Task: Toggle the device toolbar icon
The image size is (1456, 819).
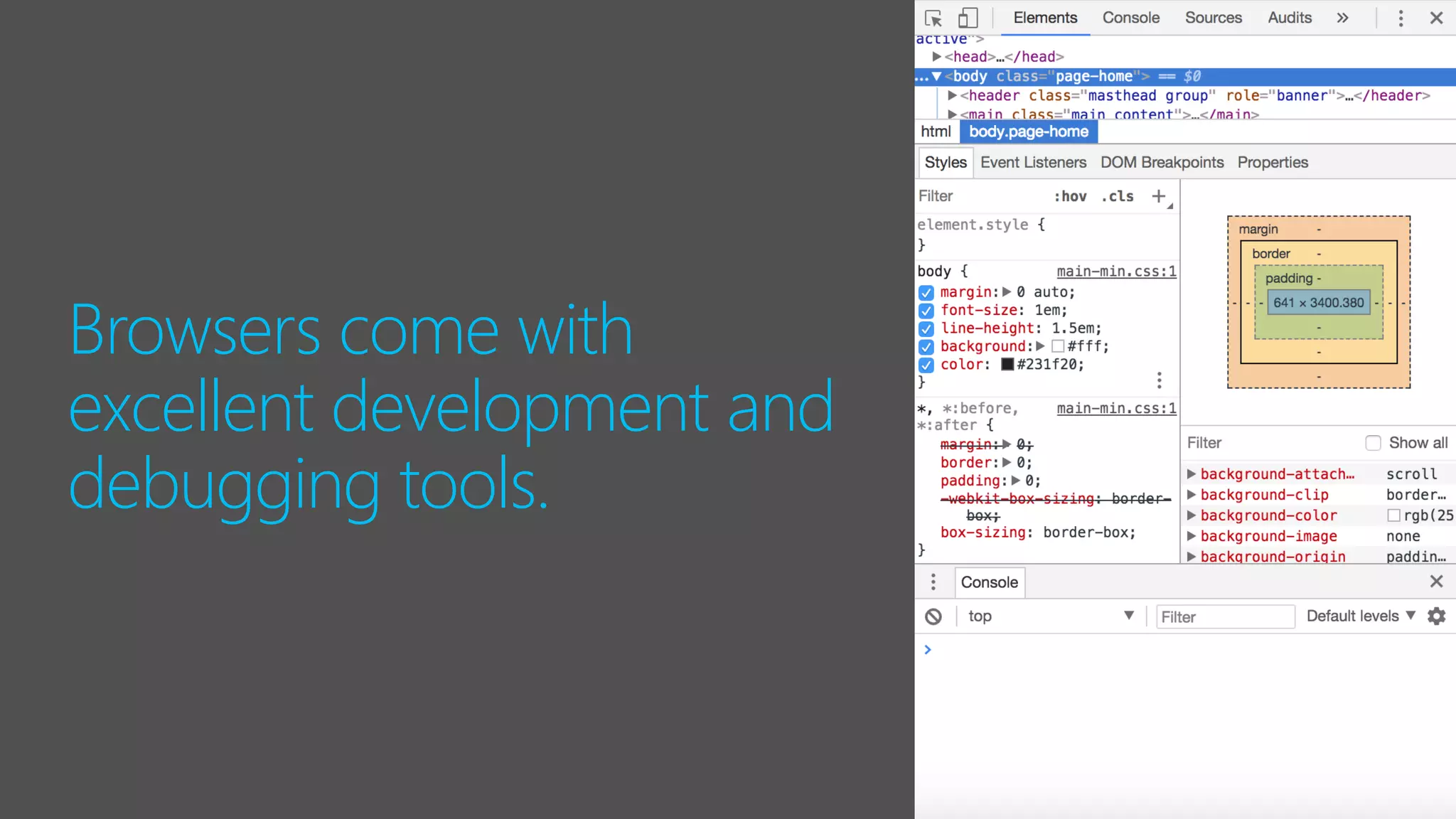Action: click(968, 18)
